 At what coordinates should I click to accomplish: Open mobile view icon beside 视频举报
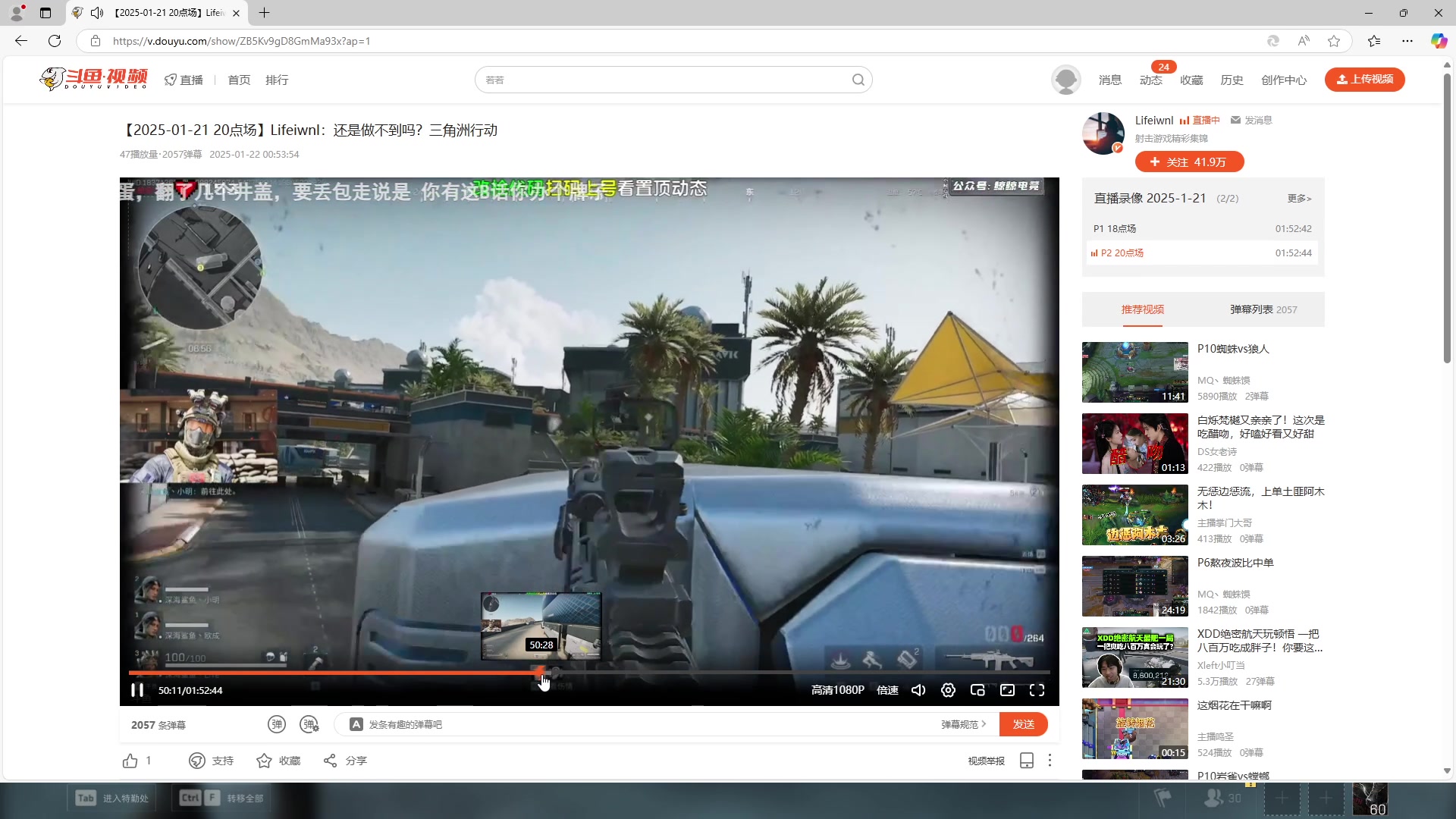click(1027, 761)
